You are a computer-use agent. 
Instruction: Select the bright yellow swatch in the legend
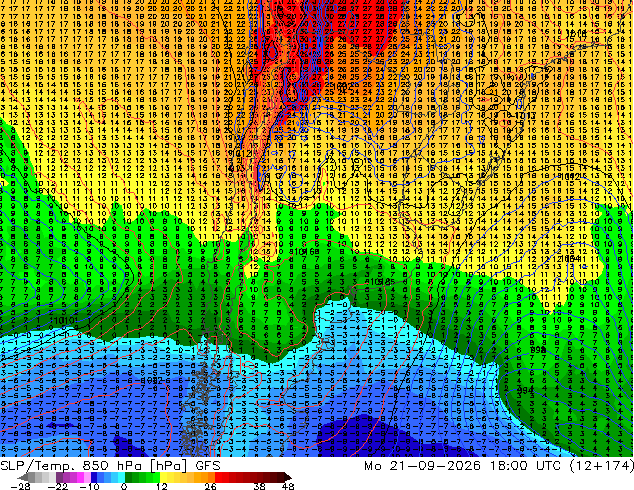coord(163,477)
